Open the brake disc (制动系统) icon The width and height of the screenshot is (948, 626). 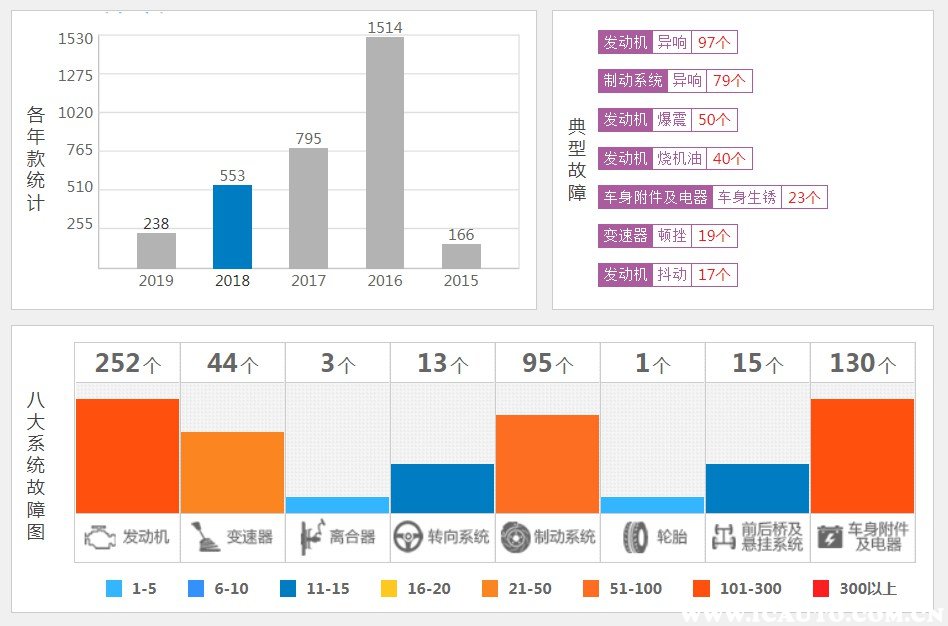point(515,537)
